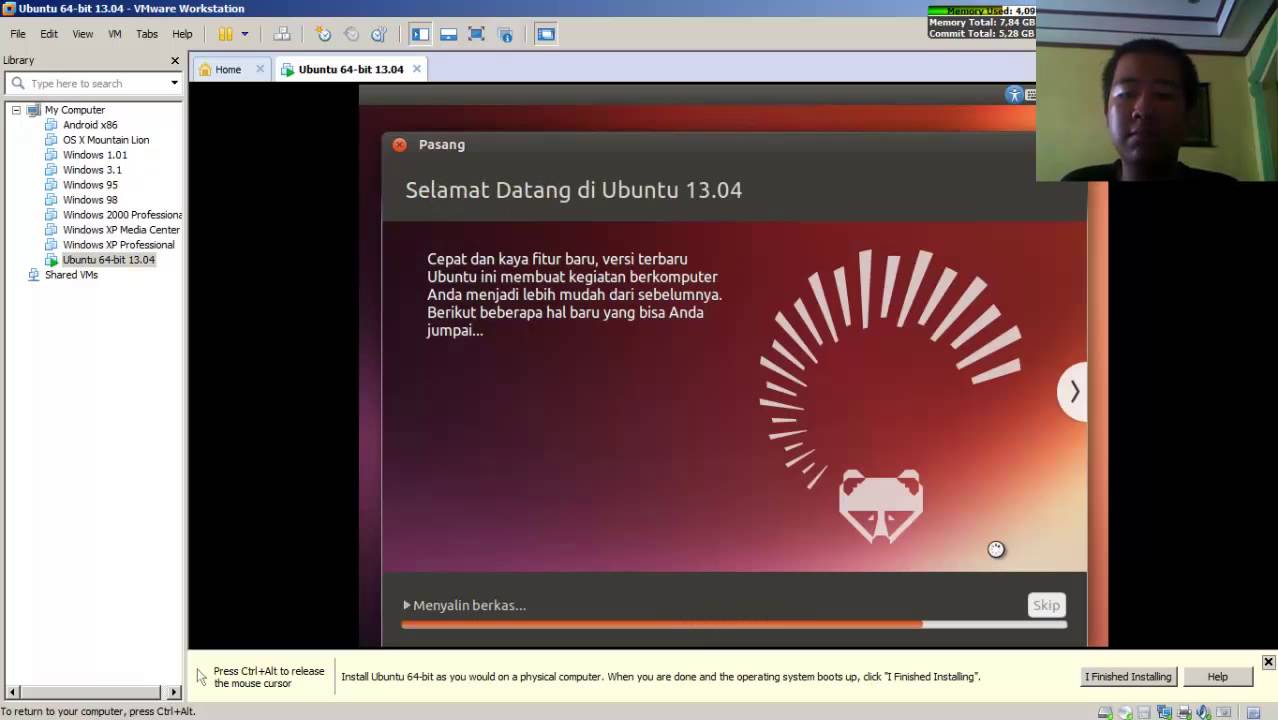The image size is (1278, 720).
Task: Click the suspend/power toolbar icon
Action: point(226,34)
